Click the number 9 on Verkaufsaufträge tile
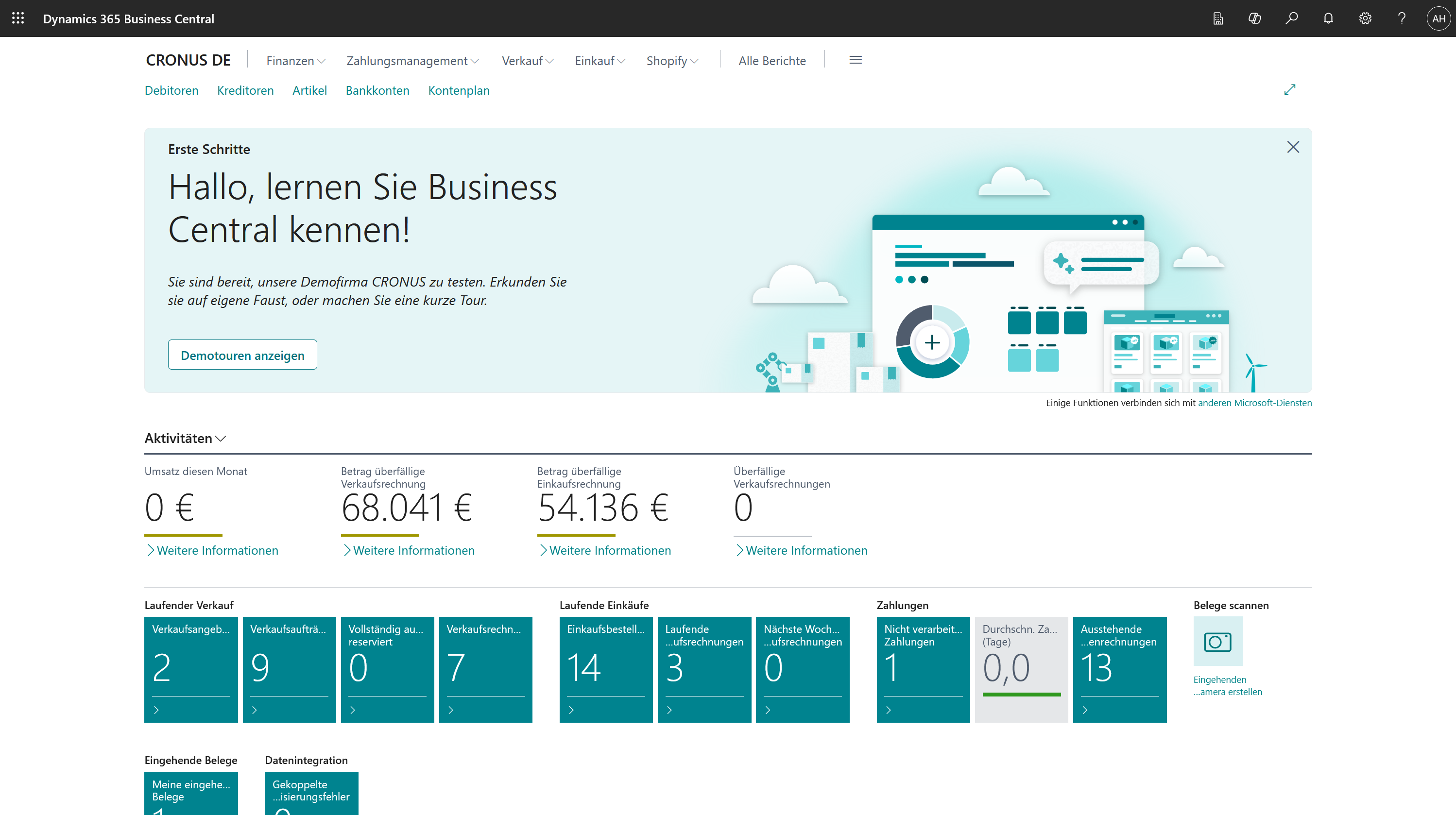The image size is (1456, 815). [x=260, y=667]
